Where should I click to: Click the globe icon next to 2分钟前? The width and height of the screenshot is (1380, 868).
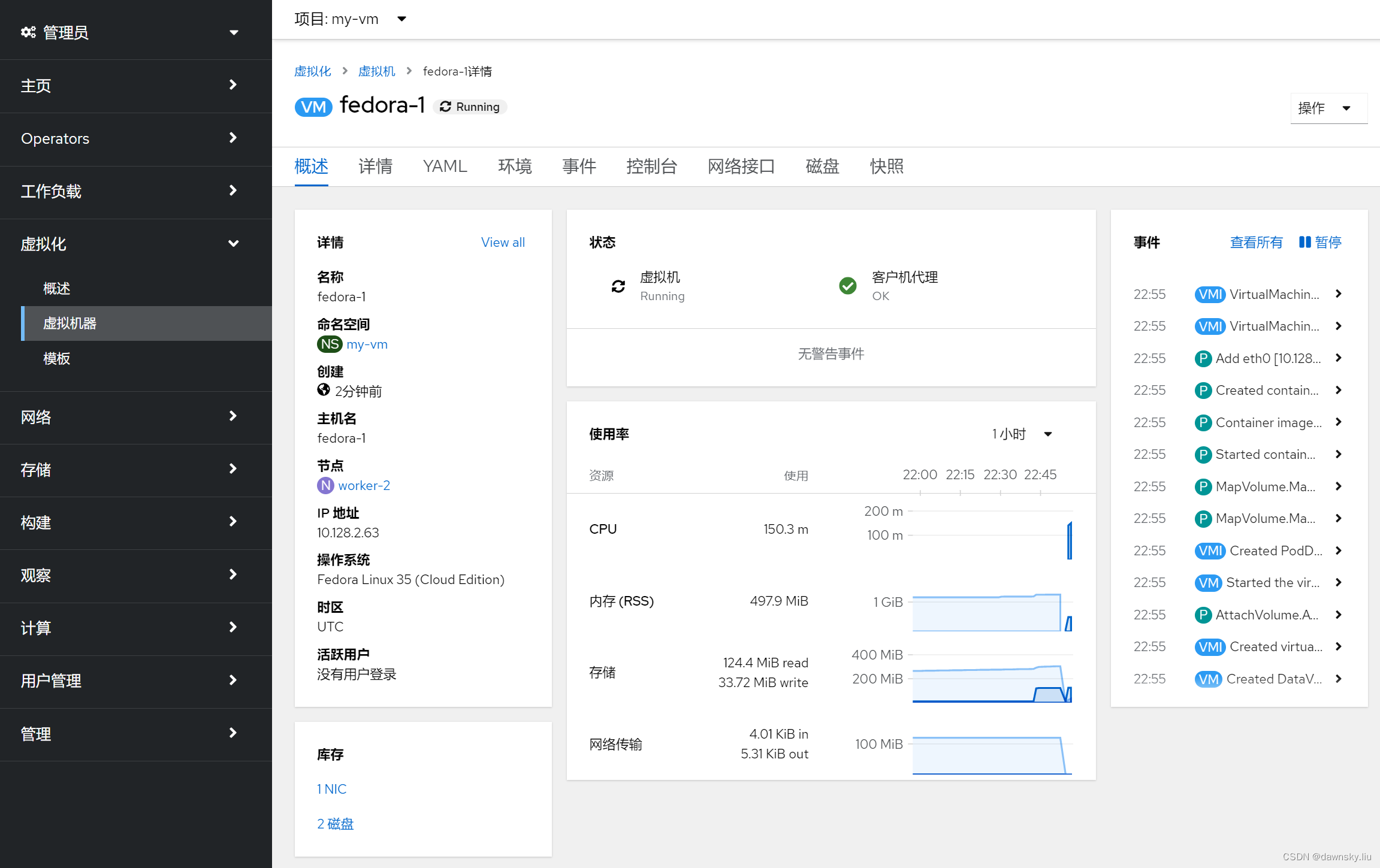click(x=324, y=390)
